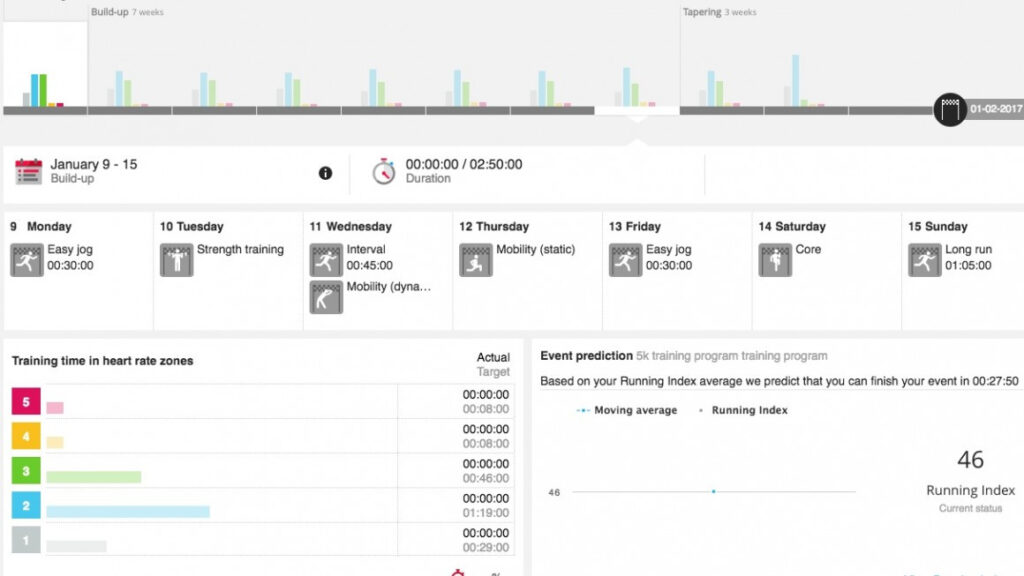Click the calendar icon for January 9 - 15
1024x576 pixels.
pyautogui.click(x=29, y=171)
